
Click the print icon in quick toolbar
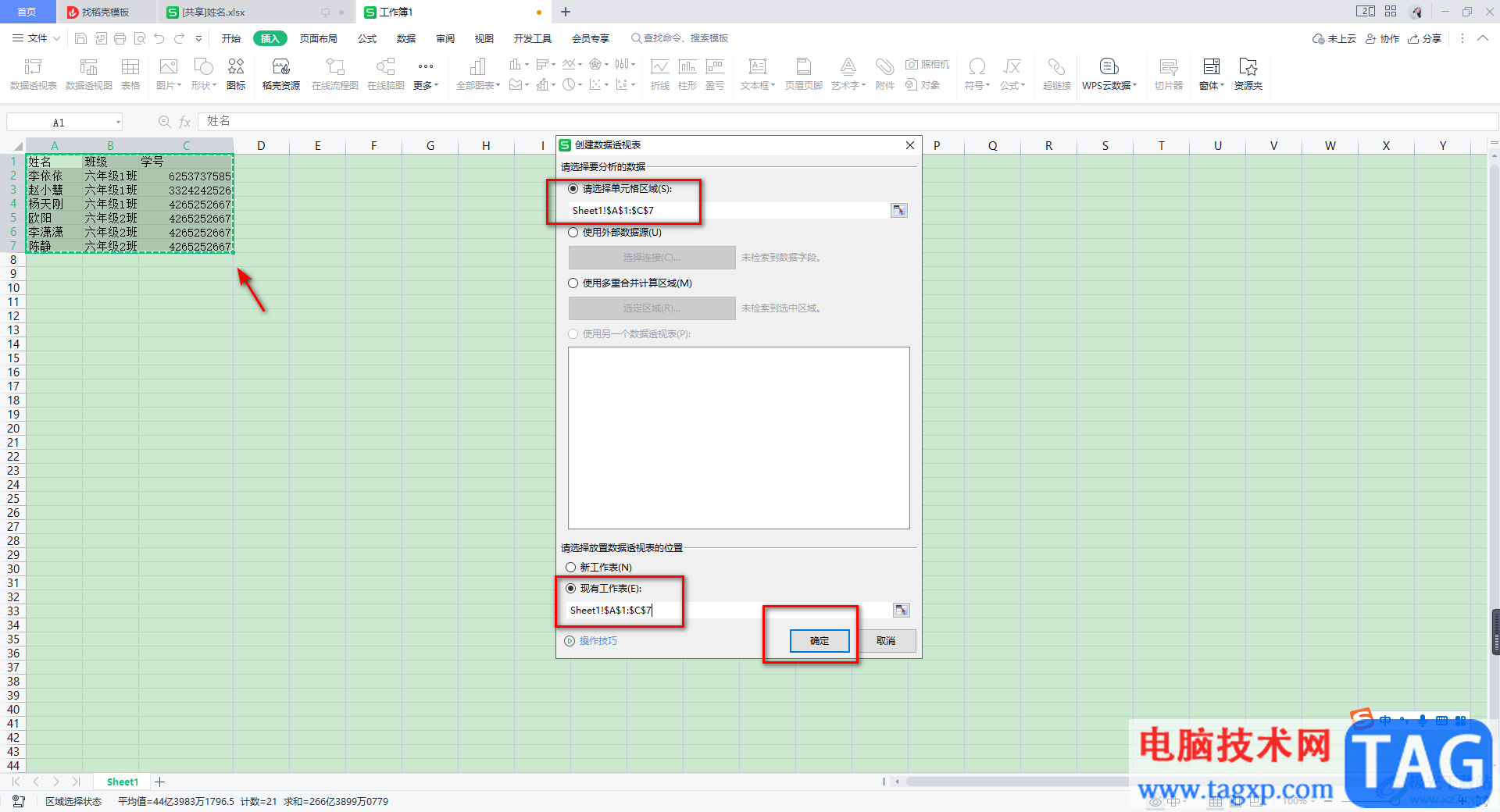click(120, 38)
